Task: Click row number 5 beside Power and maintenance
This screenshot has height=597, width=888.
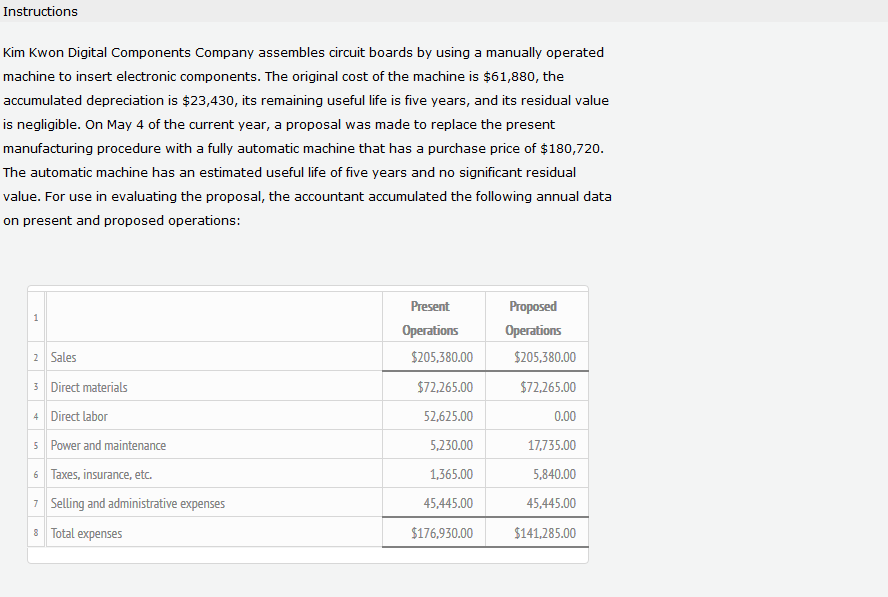Action: tap(36, 446)
